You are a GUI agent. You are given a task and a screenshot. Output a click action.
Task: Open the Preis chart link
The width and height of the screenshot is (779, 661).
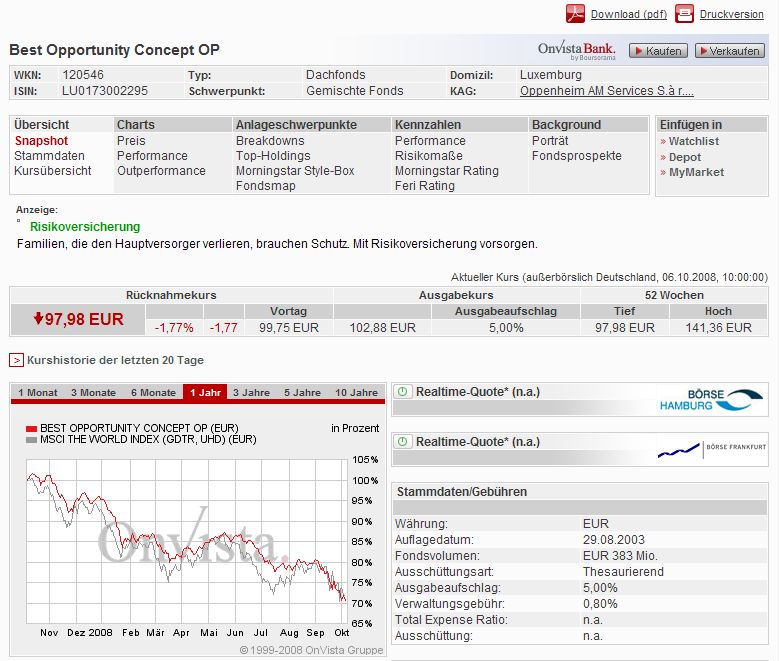(x=131, y=141)
